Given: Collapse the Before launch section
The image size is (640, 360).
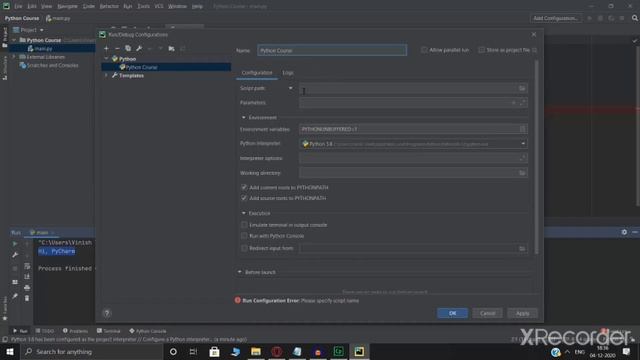Looking at the screenshot, I should click(240, 272).
